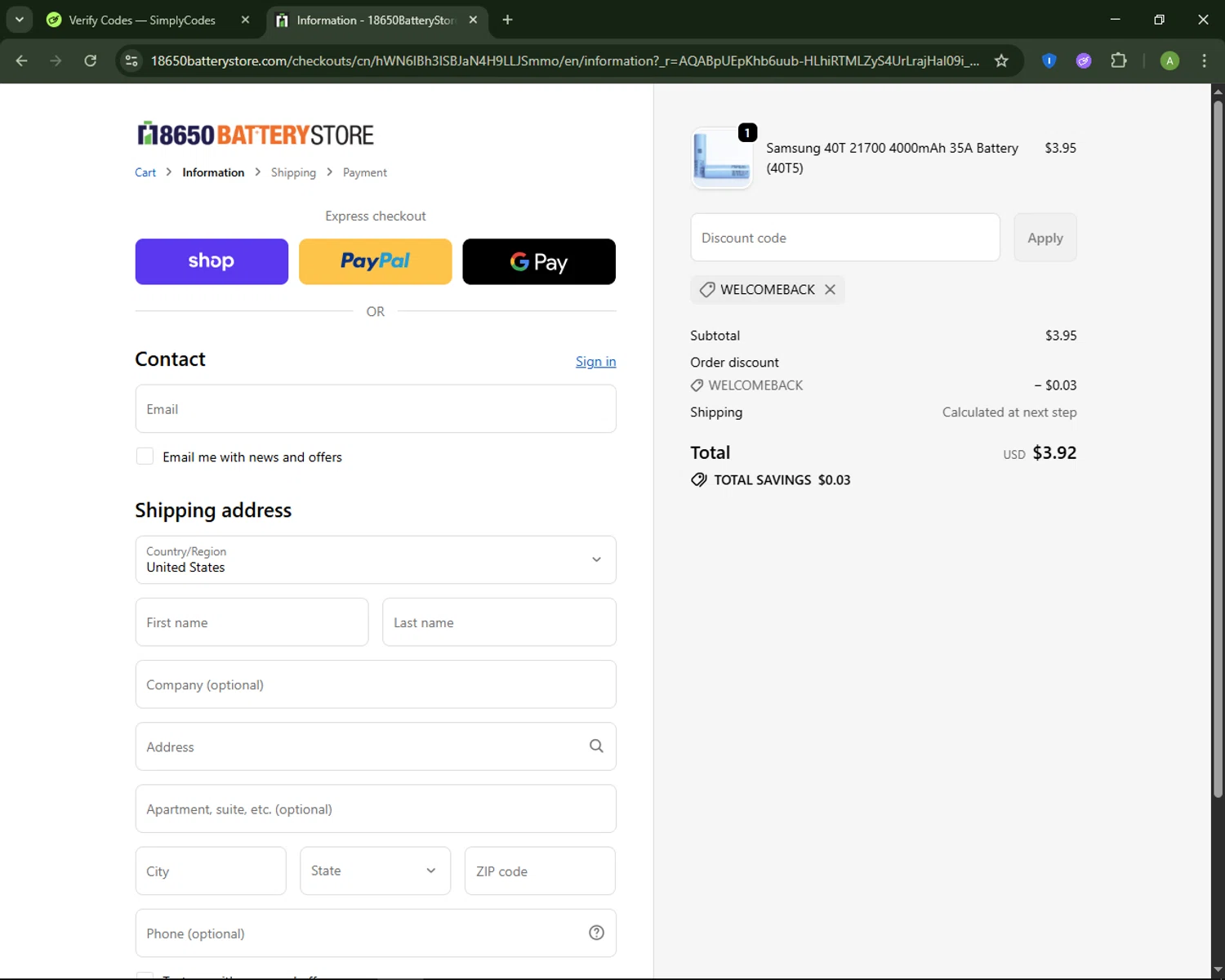Click the total savings tag icon

tap(699, 479)
